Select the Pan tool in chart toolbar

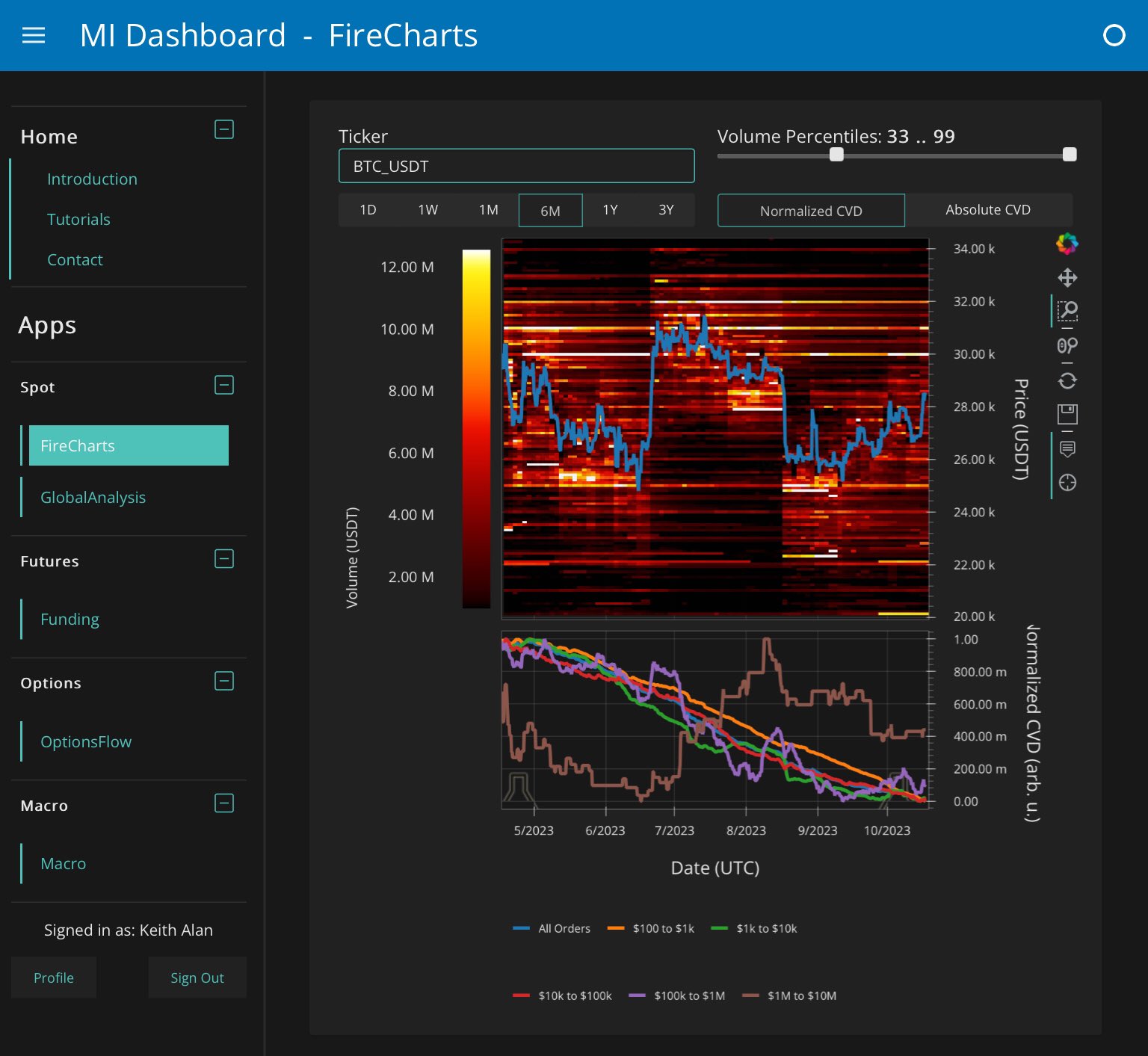pos(1067,278)
